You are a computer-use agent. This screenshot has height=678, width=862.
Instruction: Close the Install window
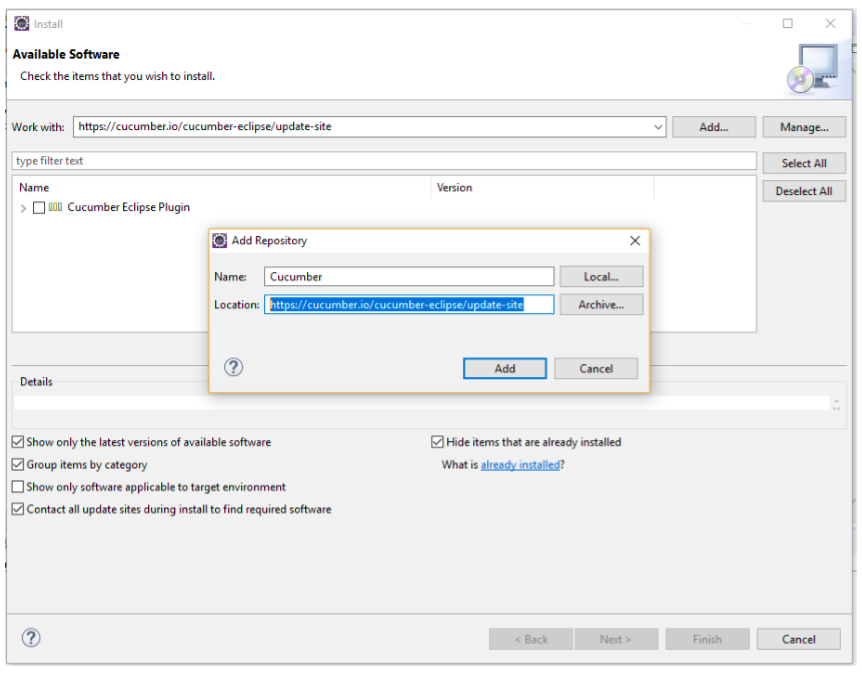(830, 23)
